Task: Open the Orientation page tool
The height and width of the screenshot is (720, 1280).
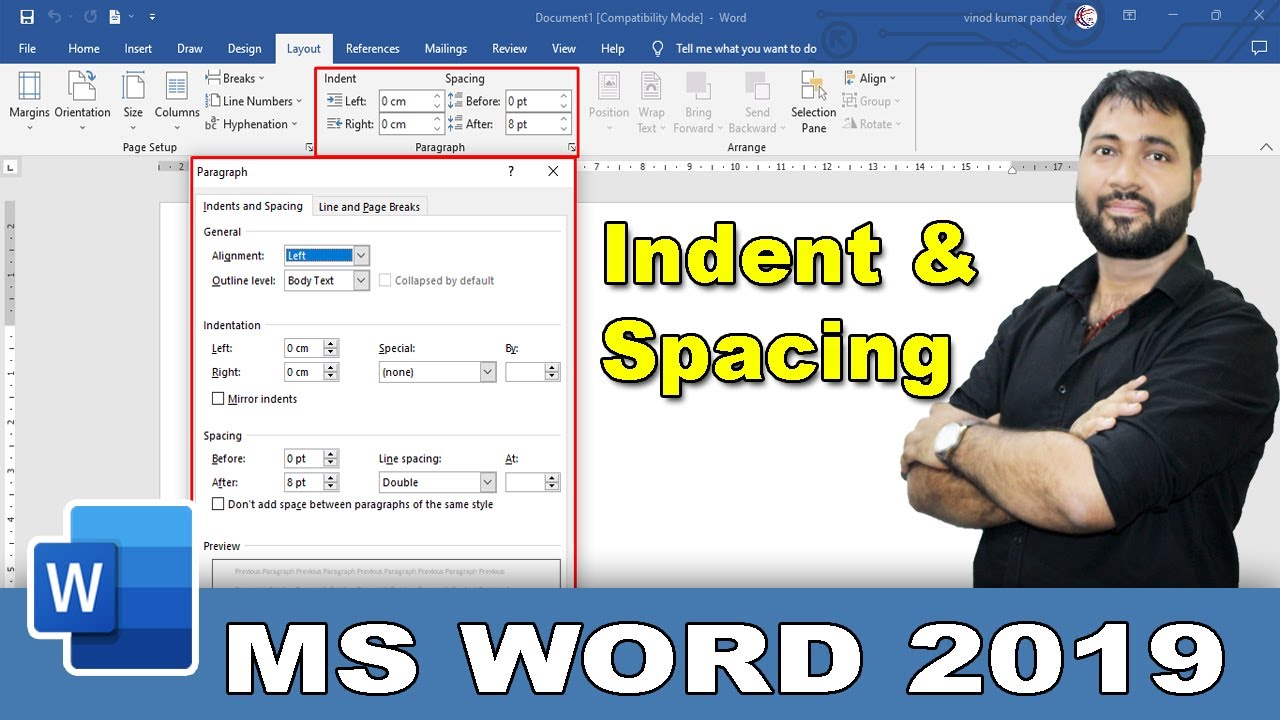Action: (x=82, y=102)
